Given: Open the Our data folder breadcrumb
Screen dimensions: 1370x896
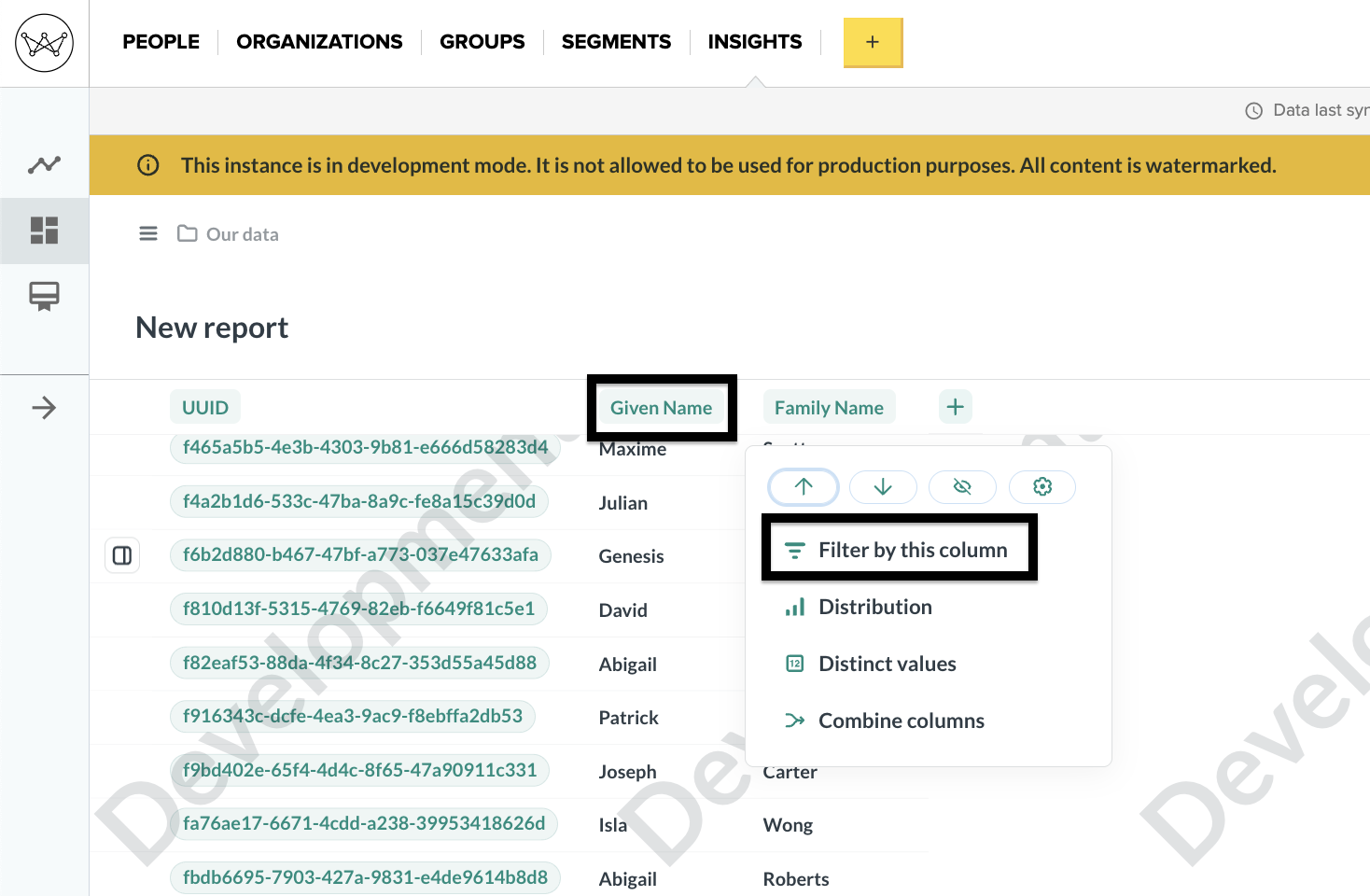Looking at the screenshot, I should pyautogui.click(x=229, y=234).
